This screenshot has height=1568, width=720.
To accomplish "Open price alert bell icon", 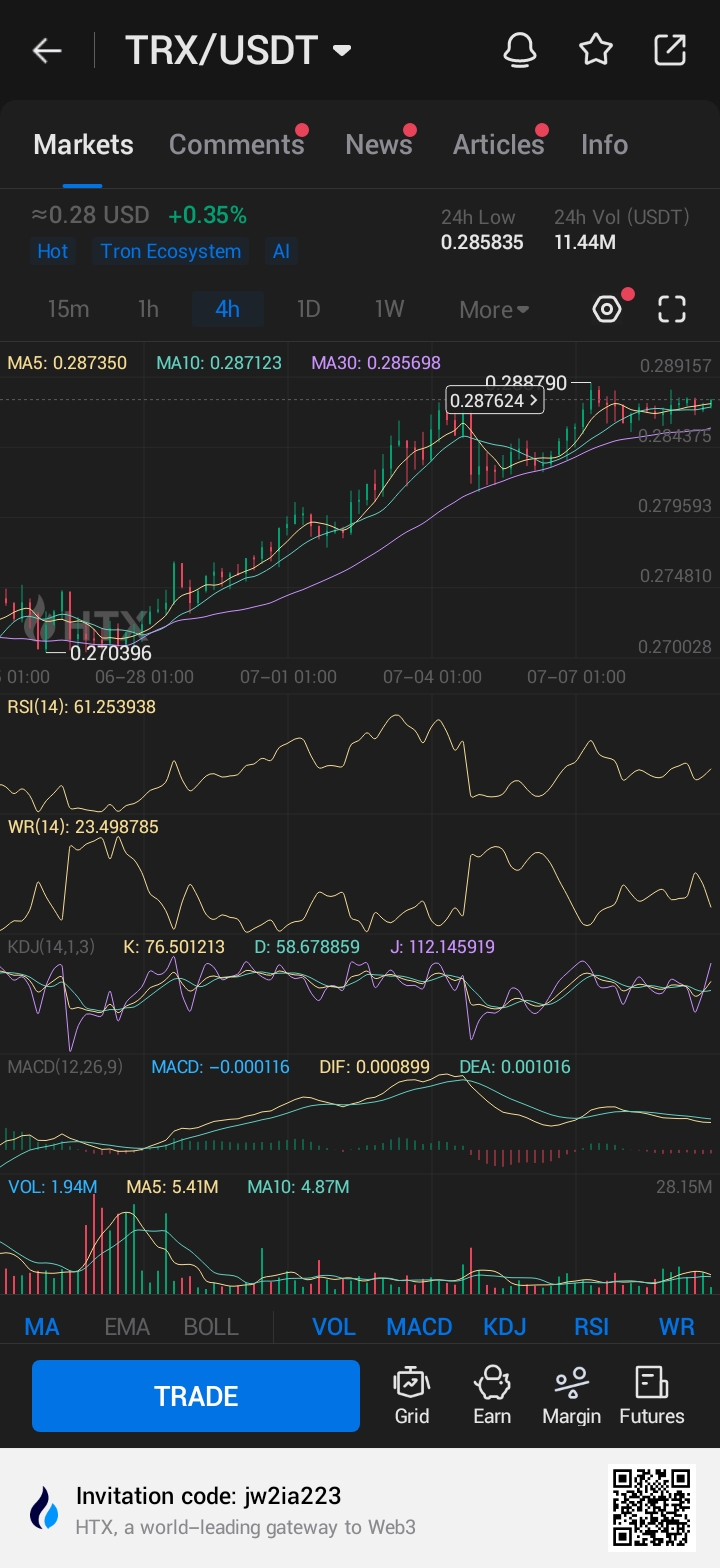I will [519, 50].
